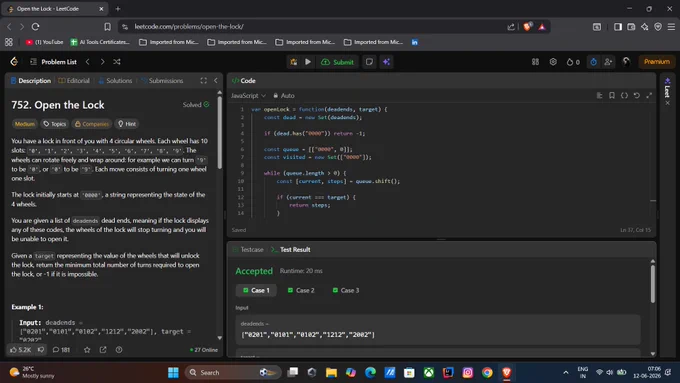Viewport: 680px width, 383px height.
Task: Open File Explorer from taskbar
Action: point(331,373)
